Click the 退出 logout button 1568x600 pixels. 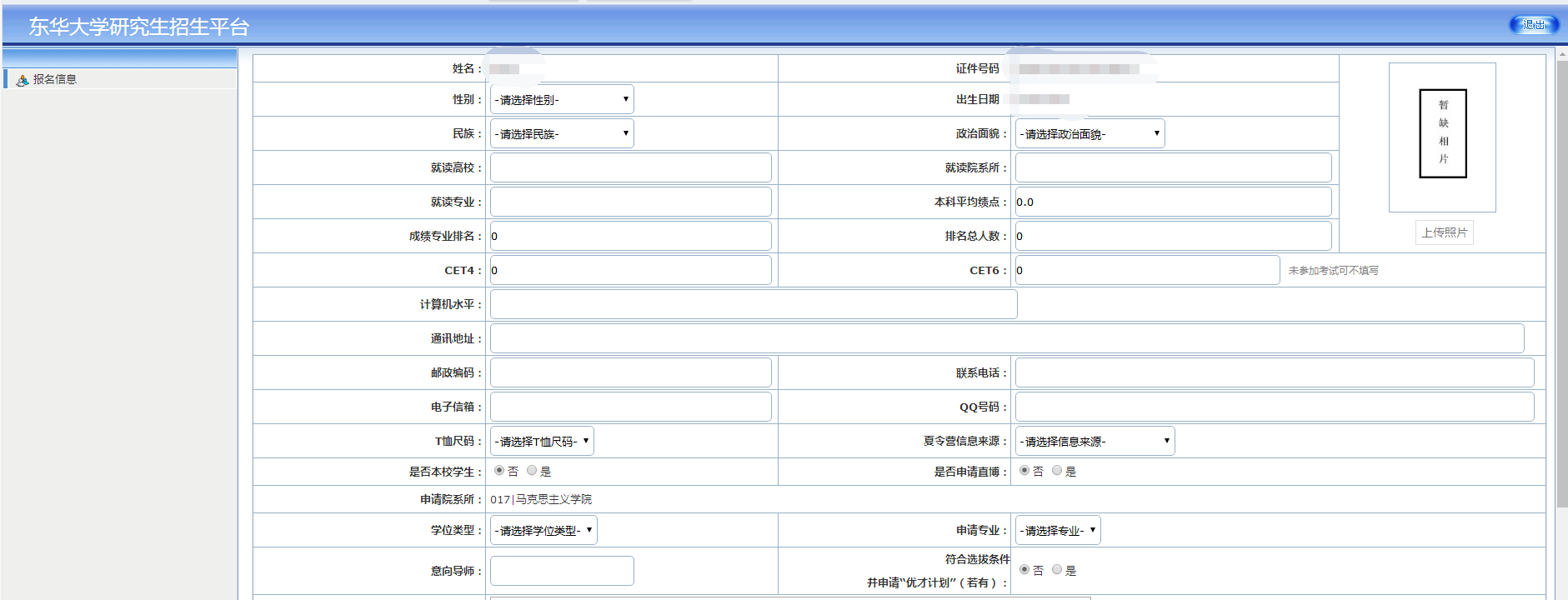[1533, 25]
